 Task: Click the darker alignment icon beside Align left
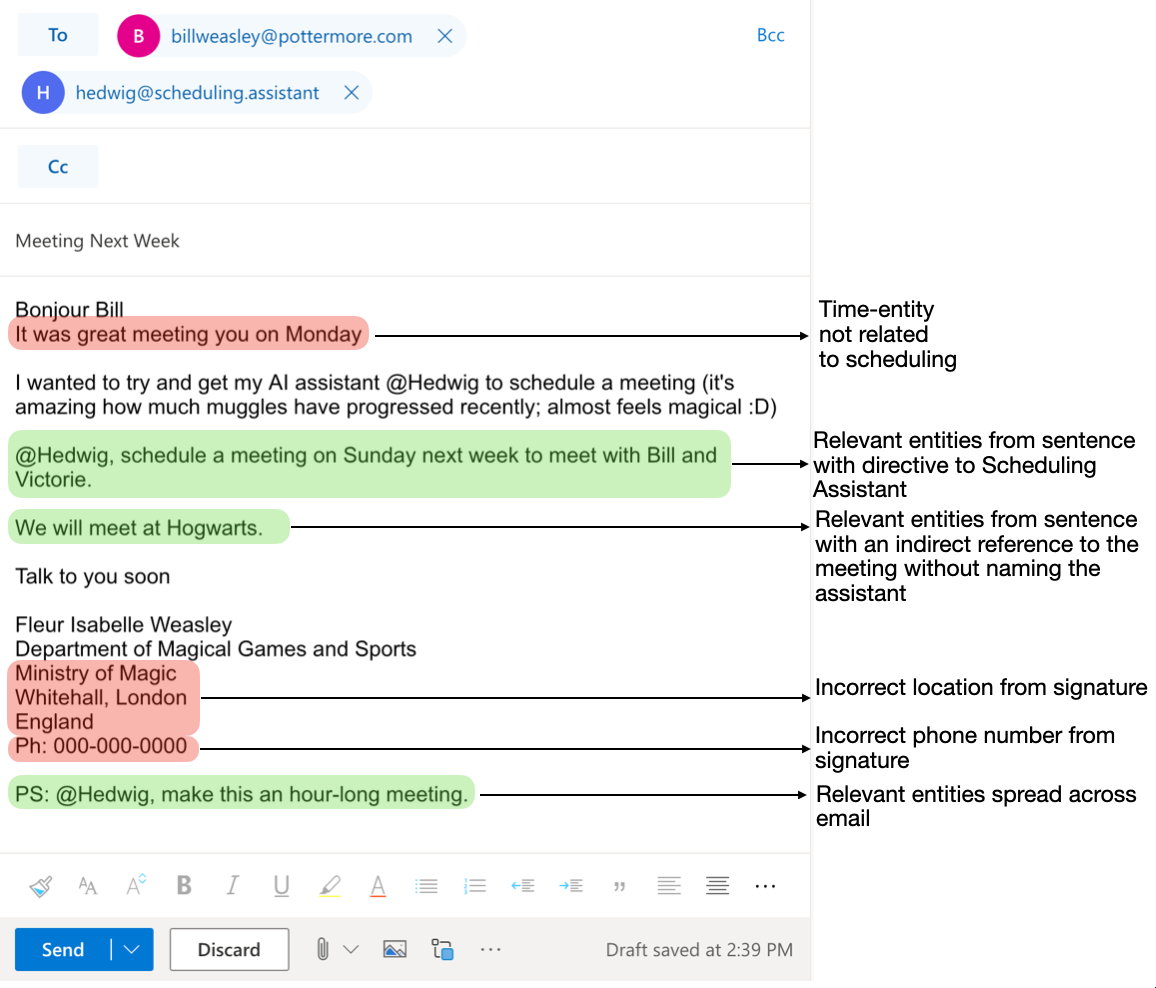click(x=717, y=886)
